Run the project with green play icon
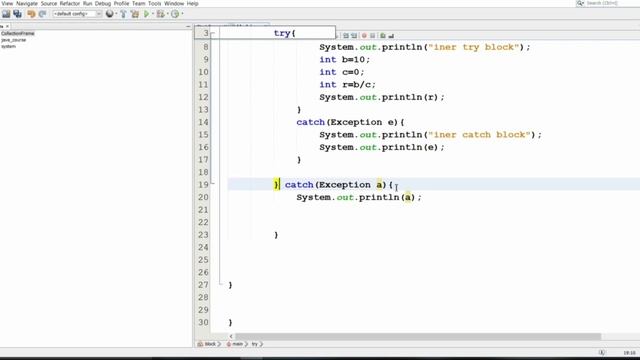The image size is (640, 360). (x=147, y=14)
